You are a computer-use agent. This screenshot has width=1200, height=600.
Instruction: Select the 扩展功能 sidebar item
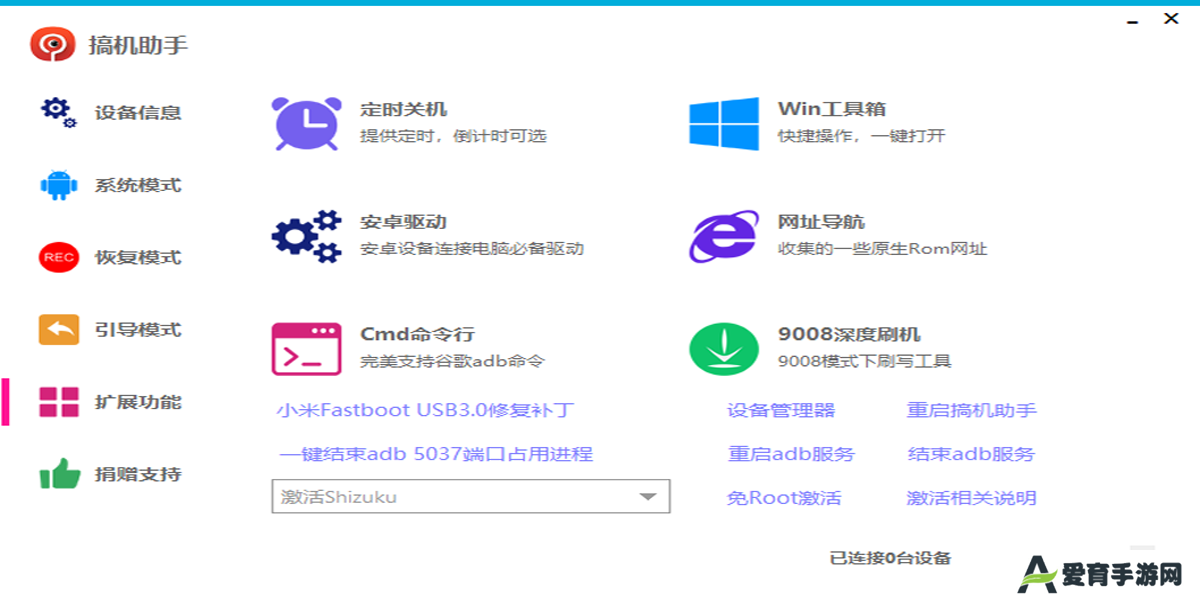point(138,402)
